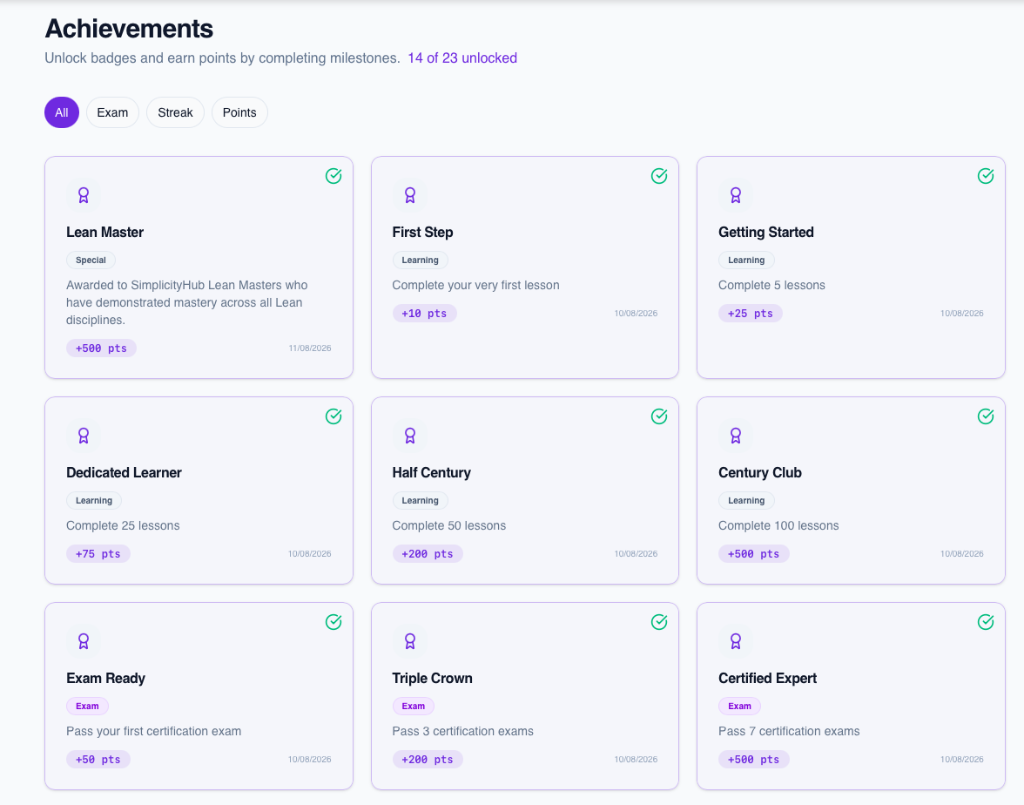Click the First Step card title

[x=423, y=232]
